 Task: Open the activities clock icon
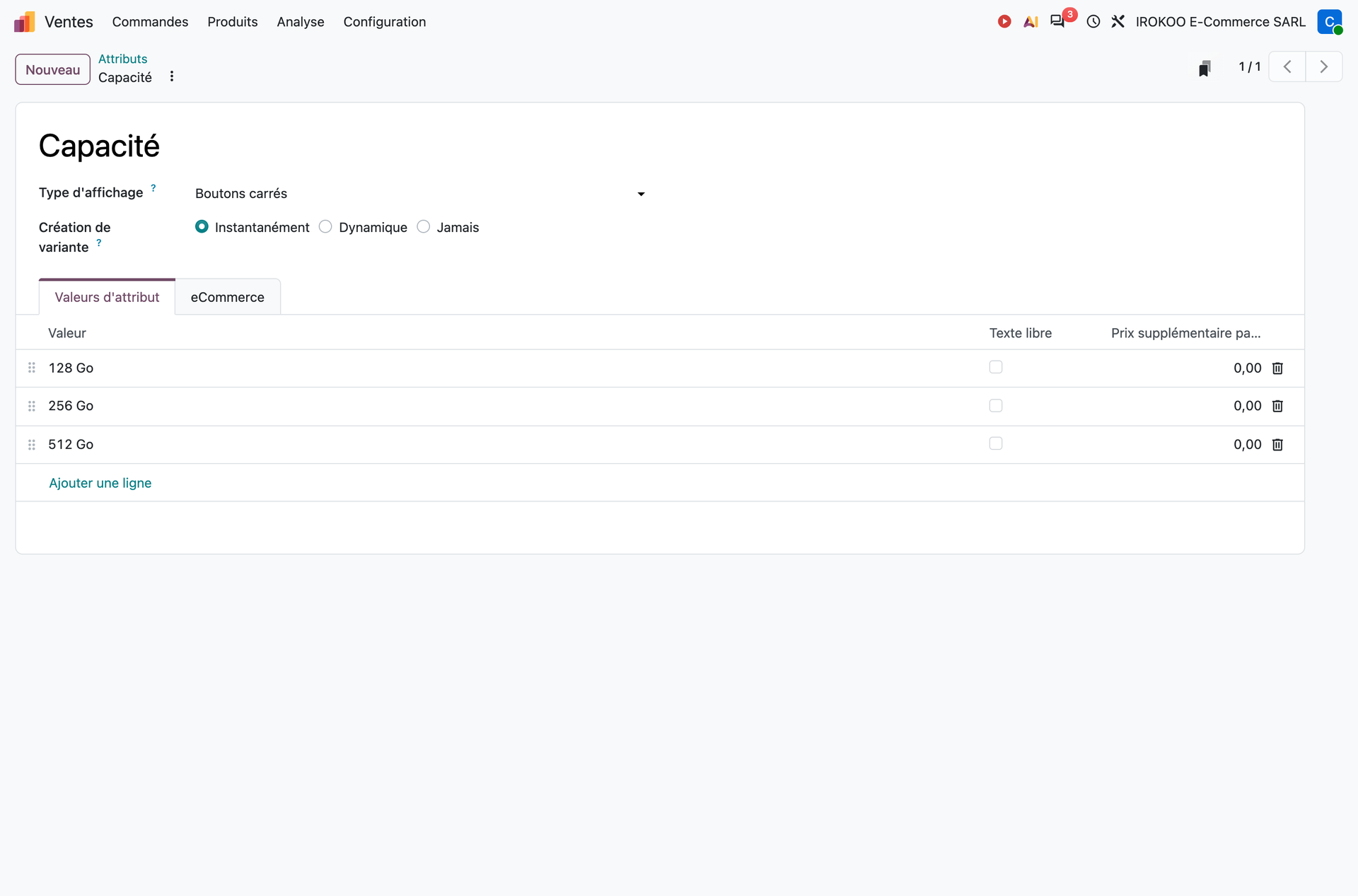1093,22
